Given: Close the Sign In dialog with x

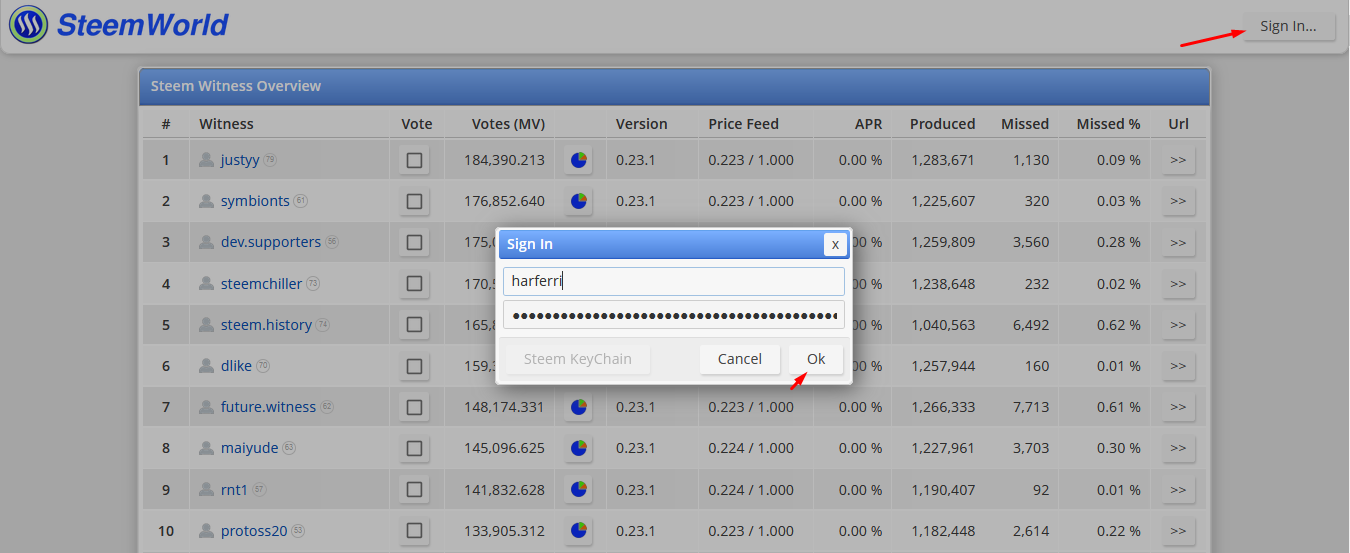Looking at the screenshot, I should (x=836, y=244).
